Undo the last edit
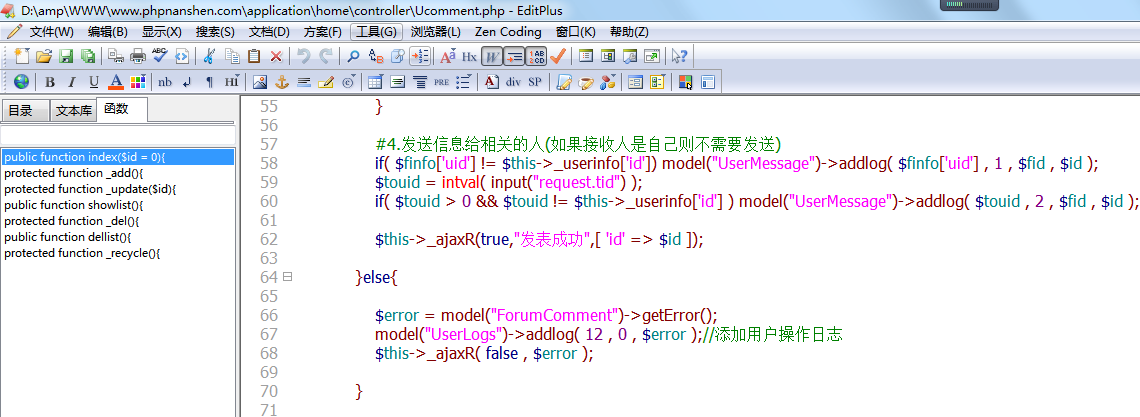Image resolution: width=1140 pixels, height=417 pixels. [304, 56]
